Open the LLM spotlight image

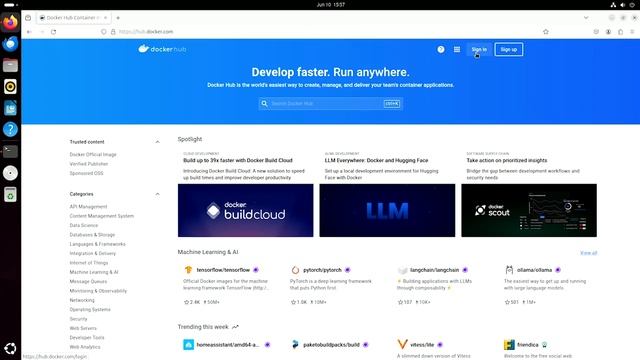click(387, 210)
